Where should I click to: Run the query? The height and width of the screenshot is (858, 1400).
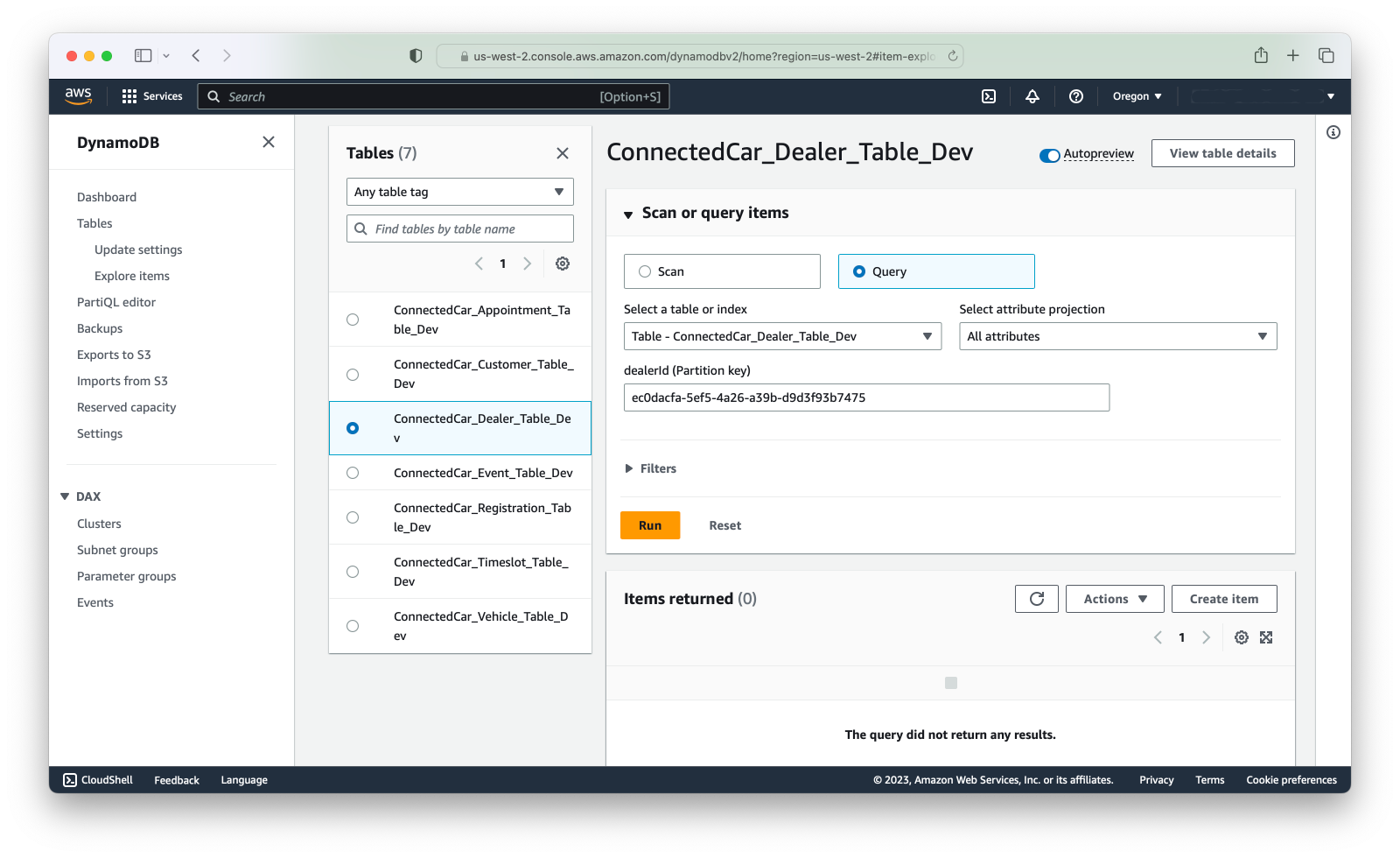pyautogui.click(x=650, y=525)
